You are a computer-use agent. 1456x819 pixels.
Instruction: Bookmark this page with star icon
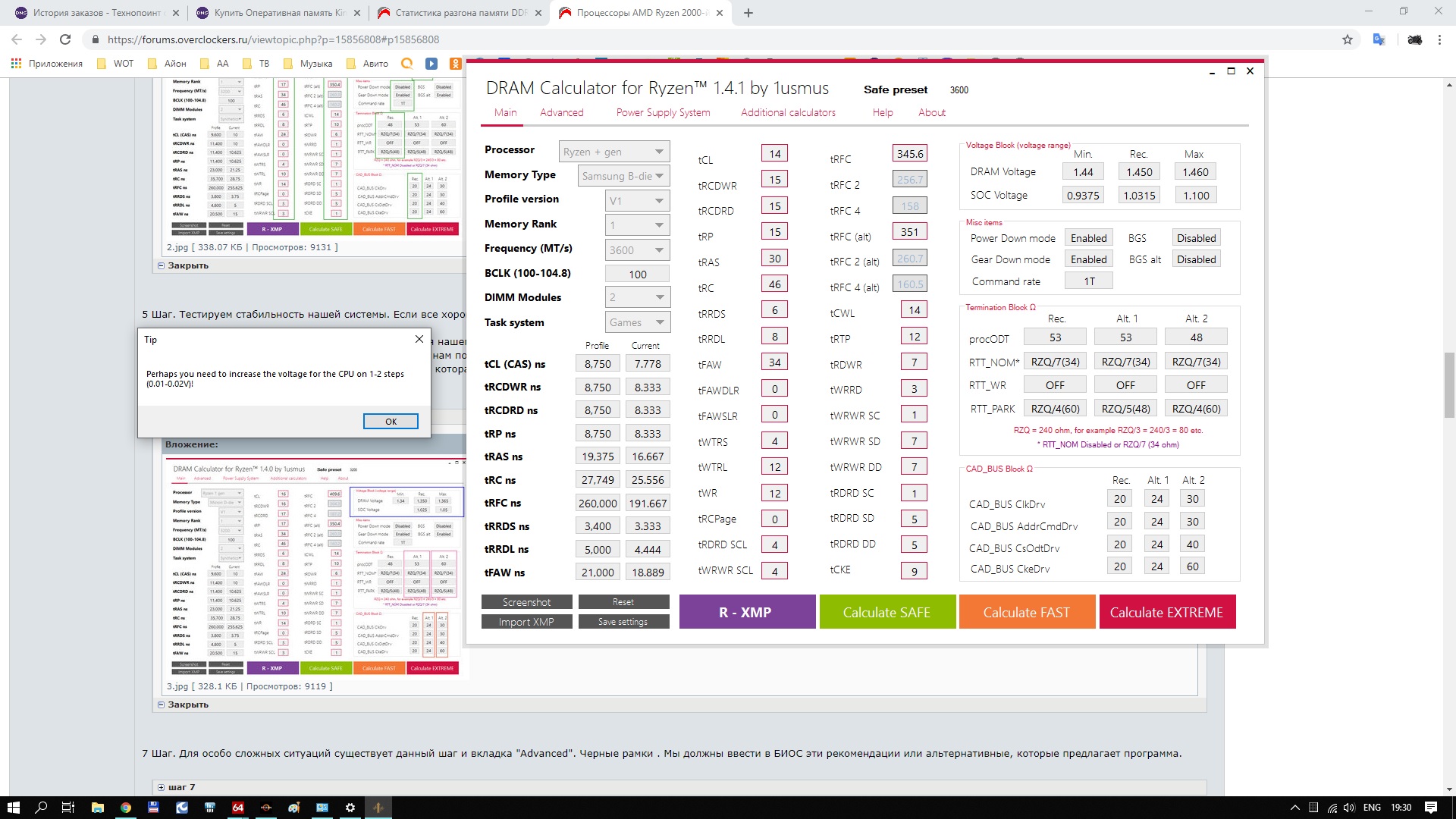pos(1348,39)
